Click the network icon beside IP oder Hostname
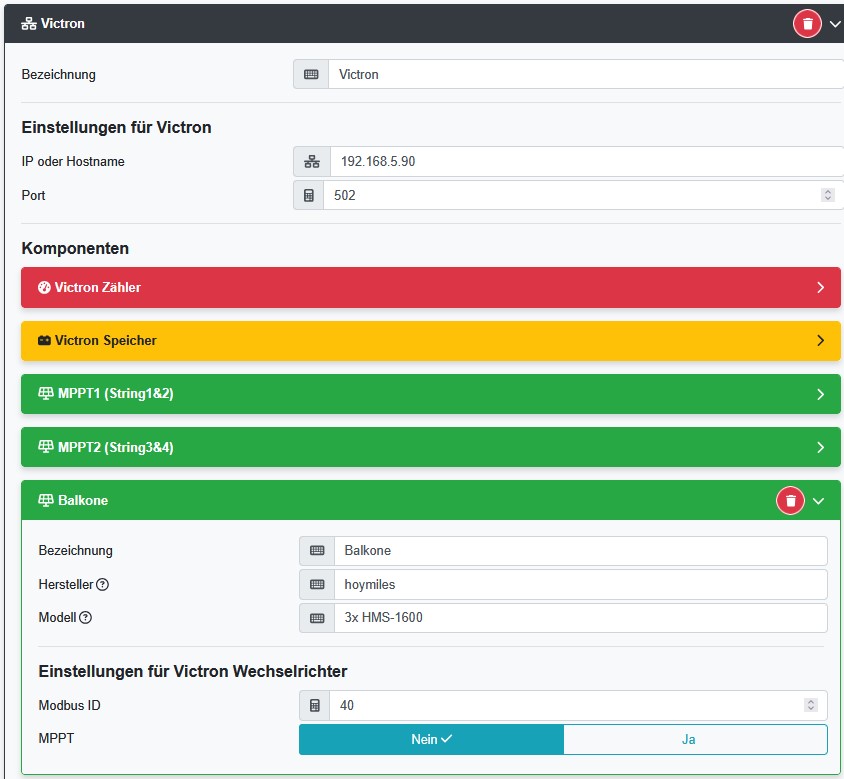The height and width of the screenshot is (779, 844). coord(311,162)
